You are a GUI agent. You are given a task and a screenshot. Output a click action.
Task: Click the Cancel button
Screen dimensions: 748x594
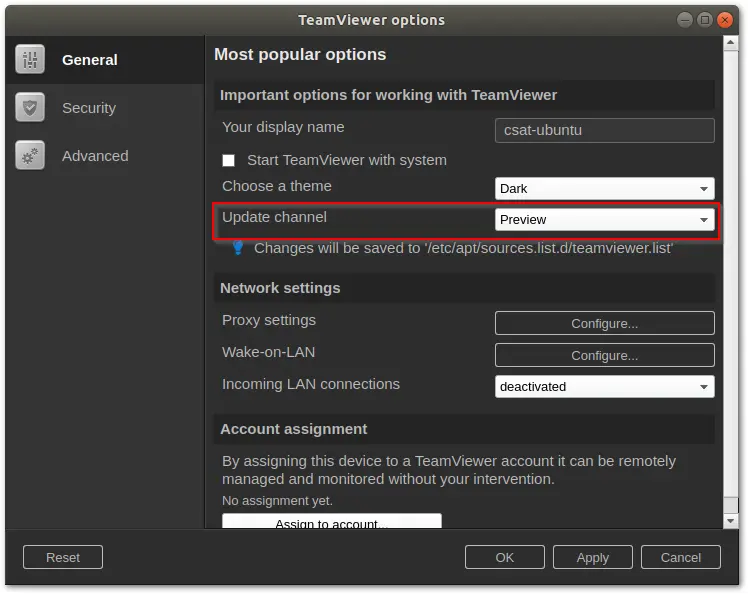pos(681,557)
